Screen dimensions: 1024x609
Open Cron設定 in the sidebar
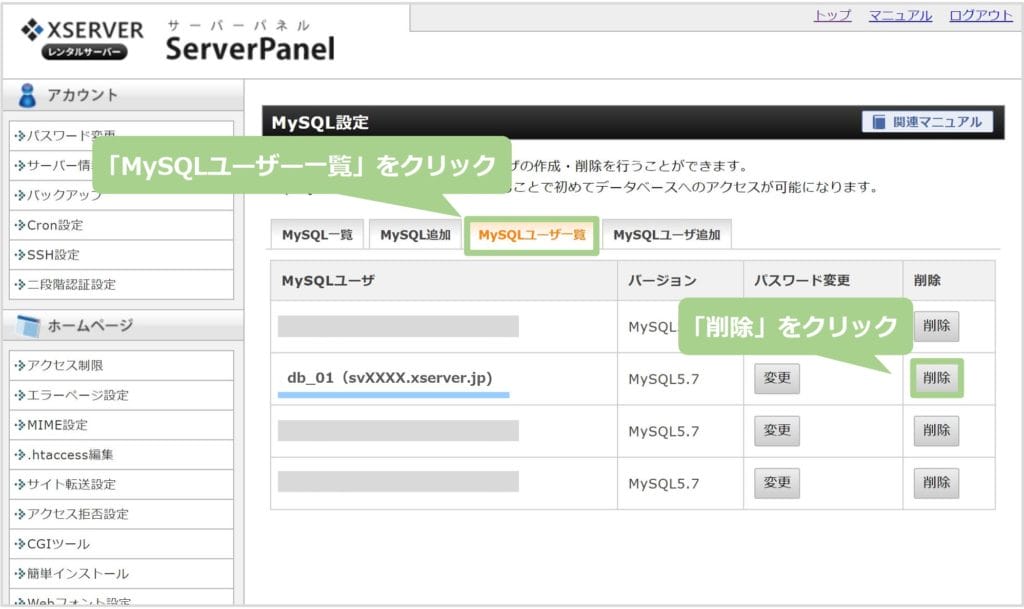click(x=56, y=225)
